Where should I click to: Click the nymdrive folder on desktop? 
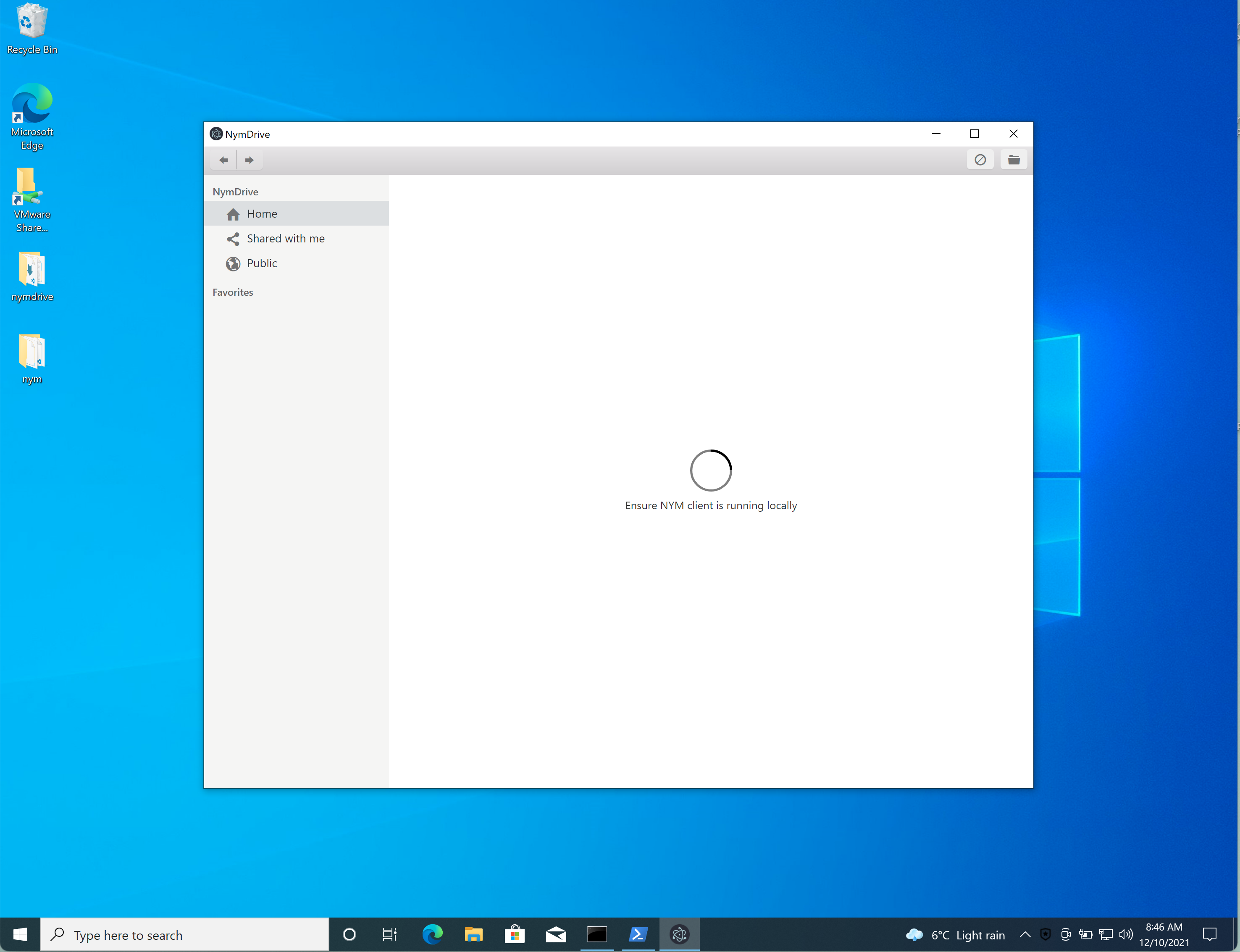coord(32,276)
